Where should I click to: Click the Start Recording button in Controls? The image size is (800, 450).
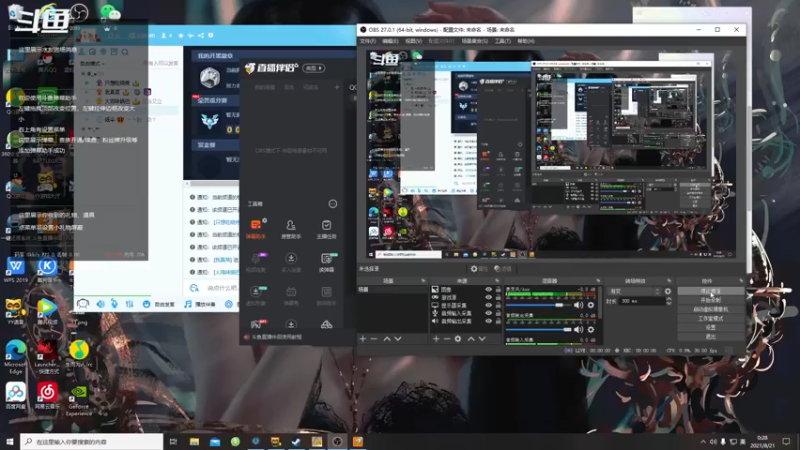tap(711, 300)
